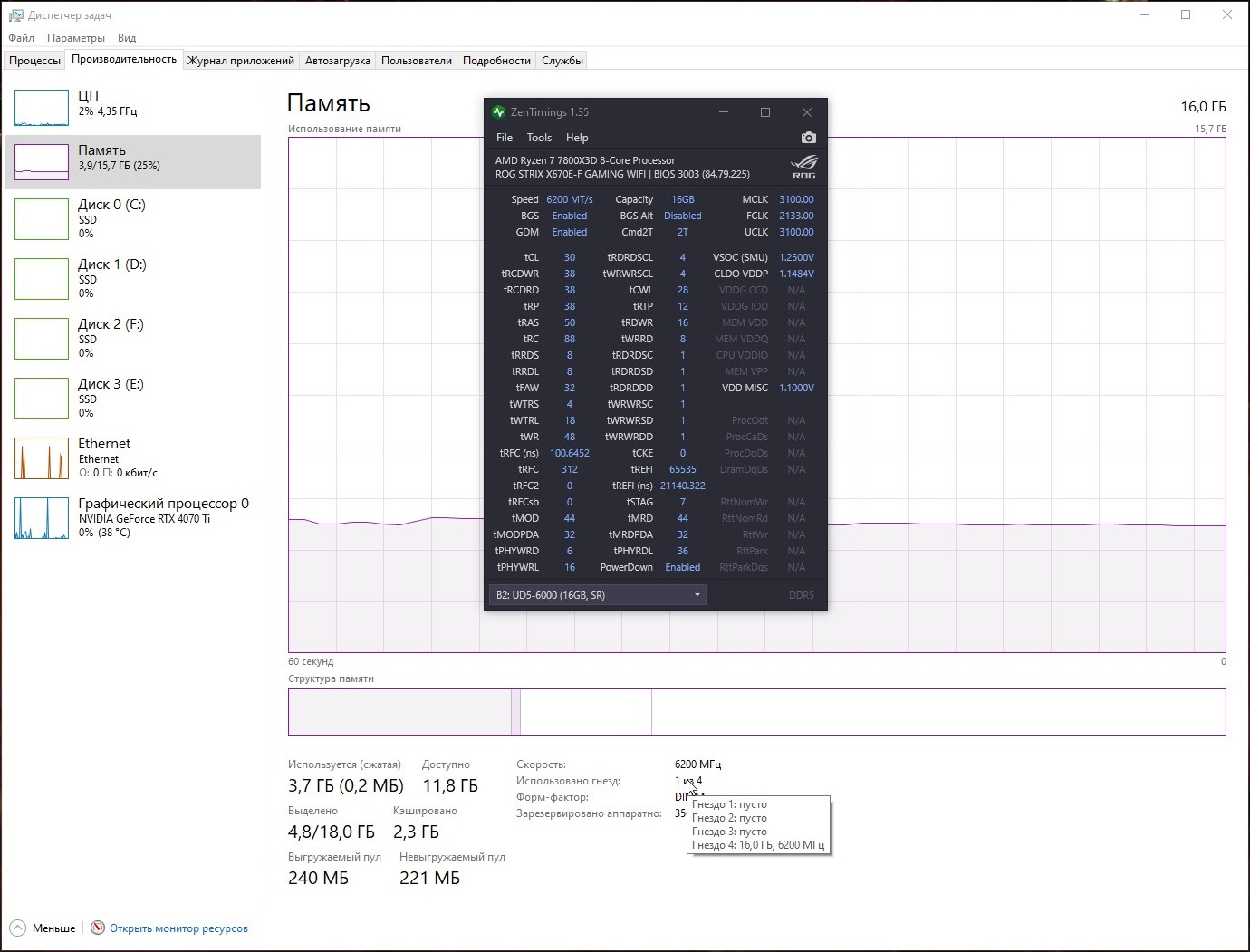Screen dimensions: 1250x952
Task: Open the Открыть монитор ресурсов link
Action: coord(178,928)
